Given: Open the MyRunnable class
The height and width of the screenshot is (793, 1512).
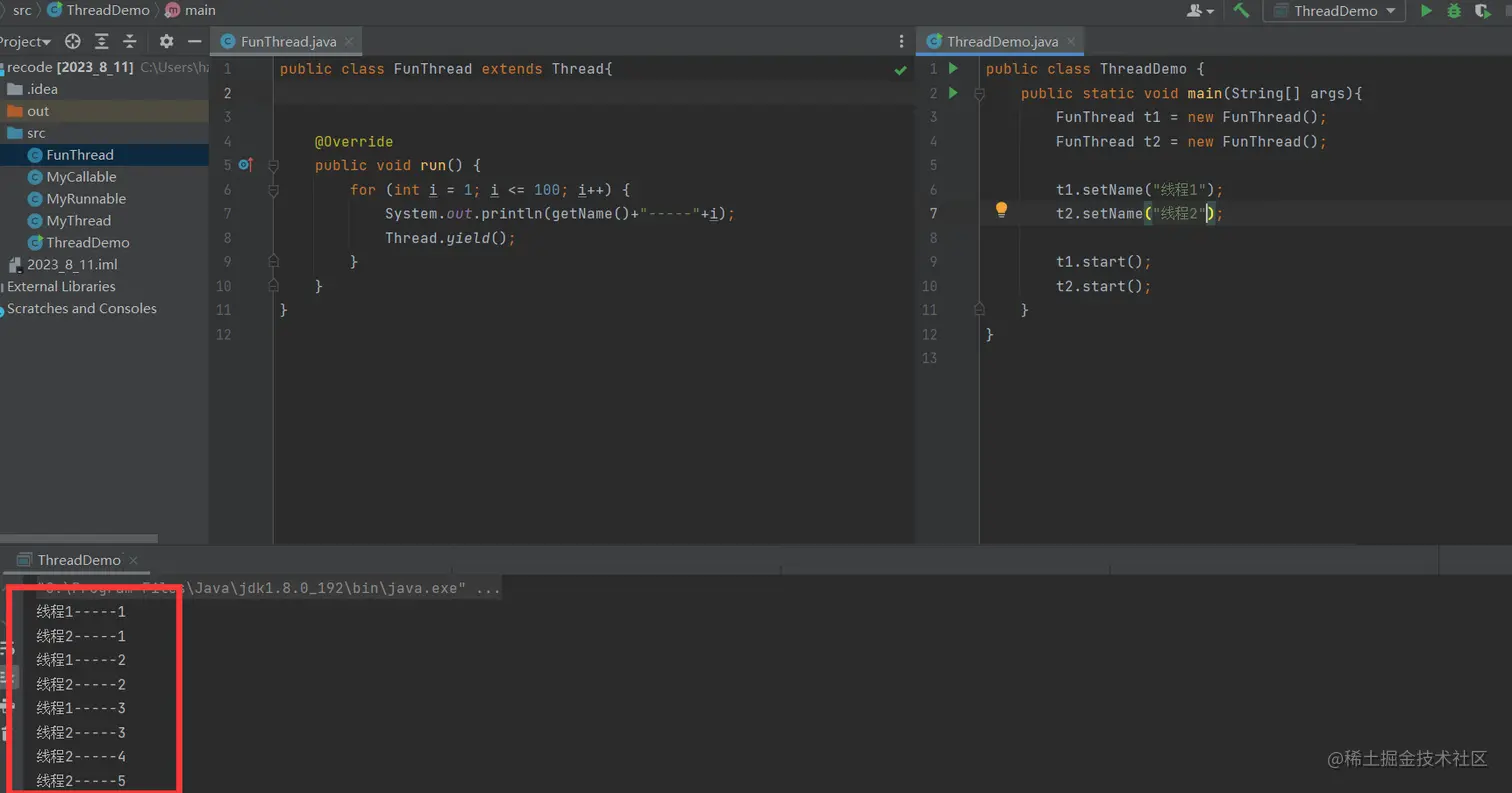Looking at the screenshot, I should tap(104, 199).
